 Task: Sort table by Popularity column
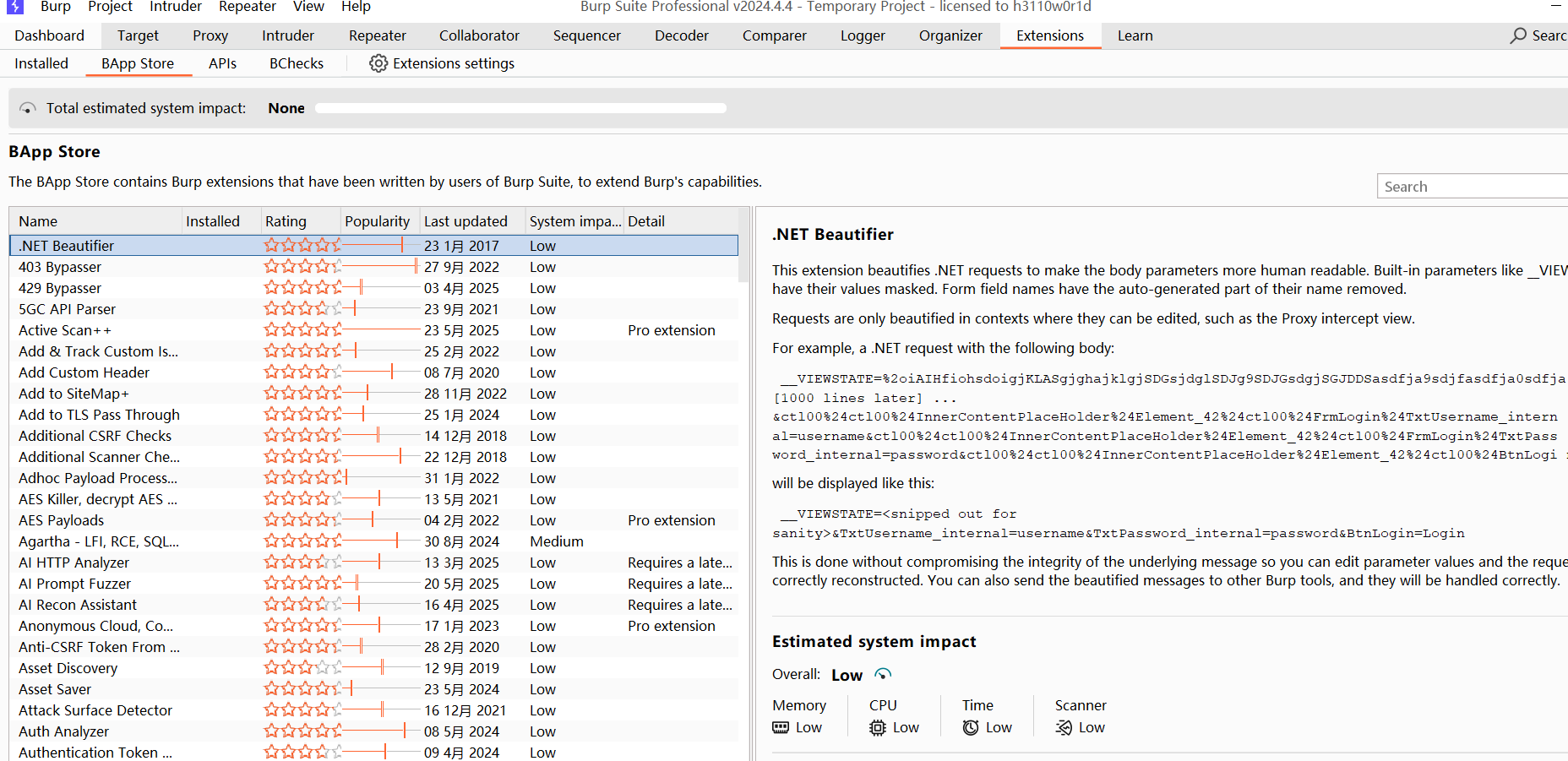pyautogui.click(x=380, y=221)
